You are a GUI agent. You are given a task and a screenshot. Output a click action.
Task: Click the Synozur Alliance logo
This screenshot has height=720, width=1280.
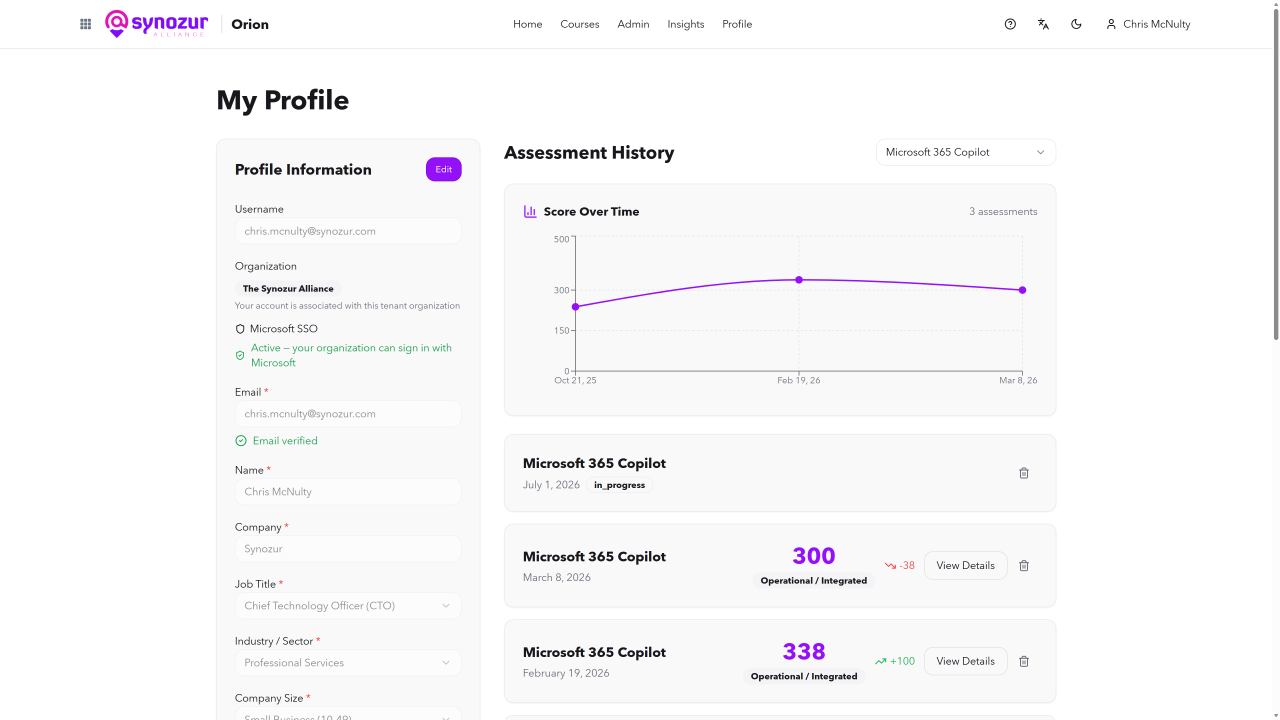click(x=156, y=24)
